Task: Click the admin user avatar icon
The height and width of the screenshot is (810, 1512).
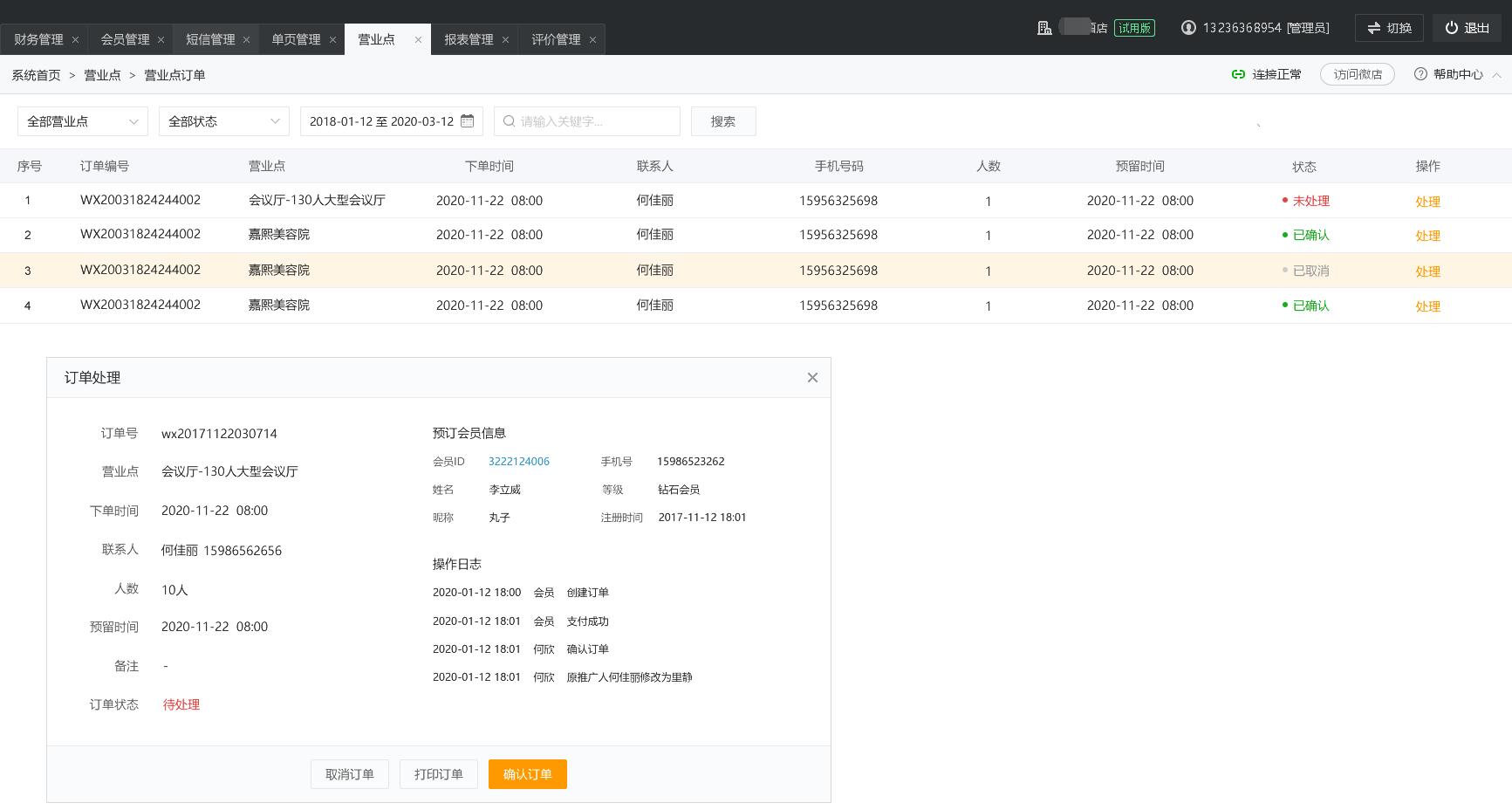Action: (x=1187, y=28)
